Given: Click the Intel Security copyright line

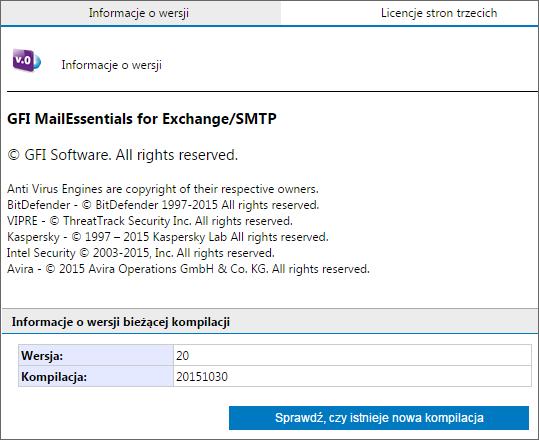Looking at the screenshot, I should pyautogui.click(x=141, y=253).
